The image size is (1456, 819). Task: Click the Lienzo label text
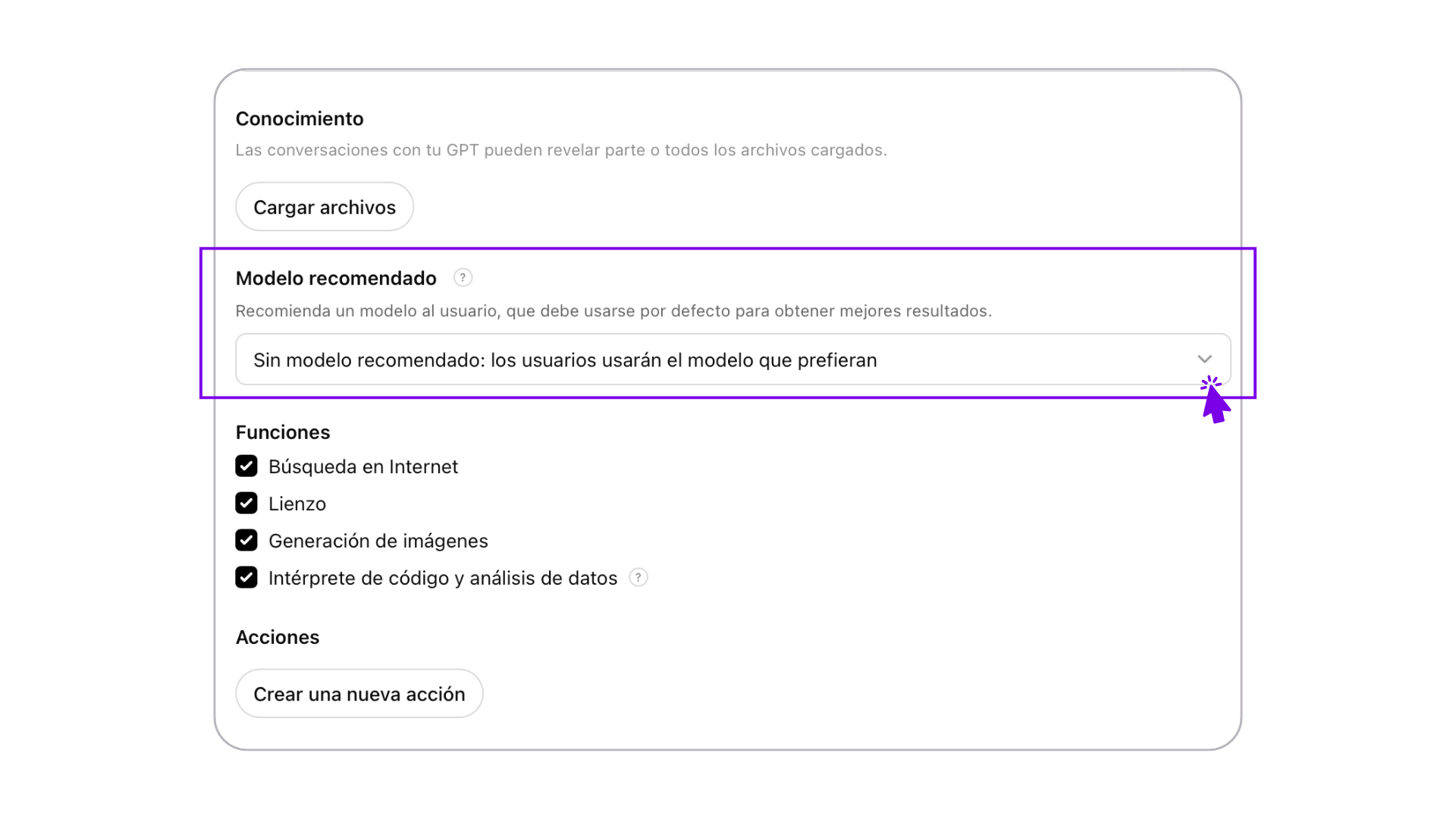(297, 504)
